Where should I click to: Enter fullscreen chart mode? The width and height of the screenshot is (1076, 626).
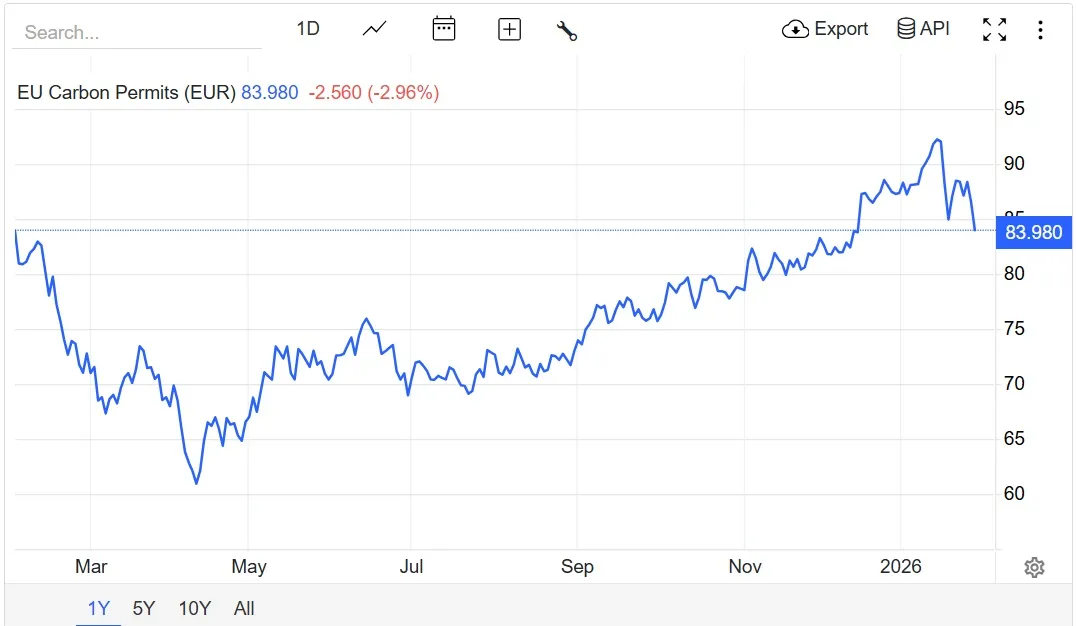point(994,29)
